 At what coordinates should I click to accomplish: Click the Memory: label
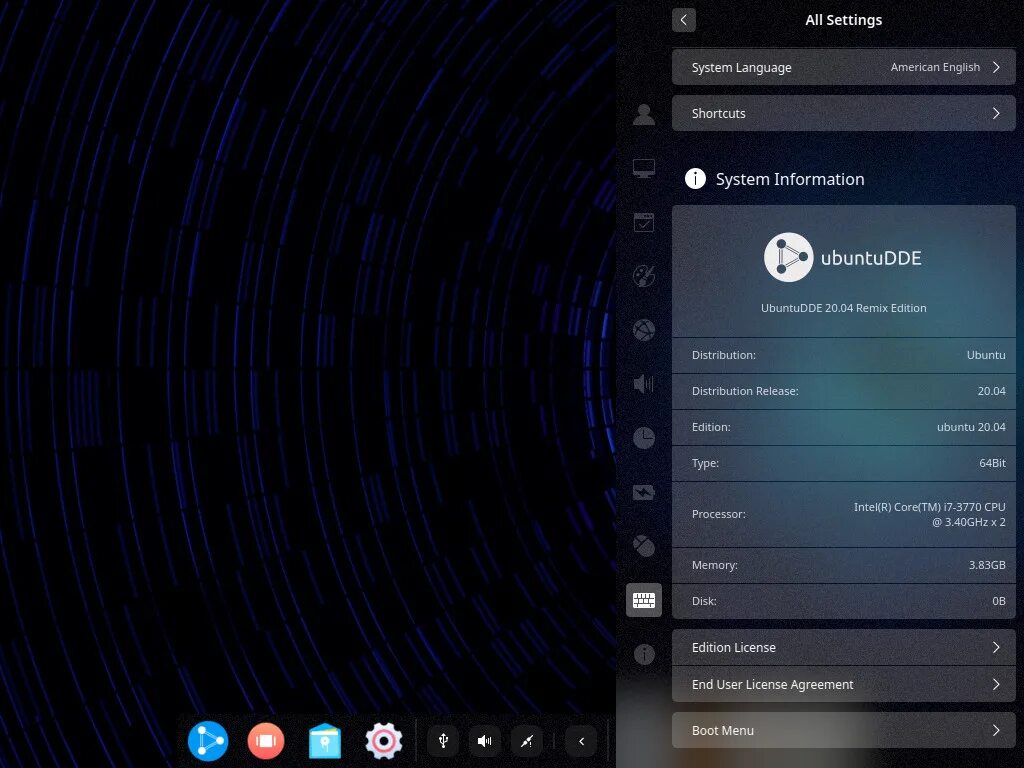pos(714,565)
